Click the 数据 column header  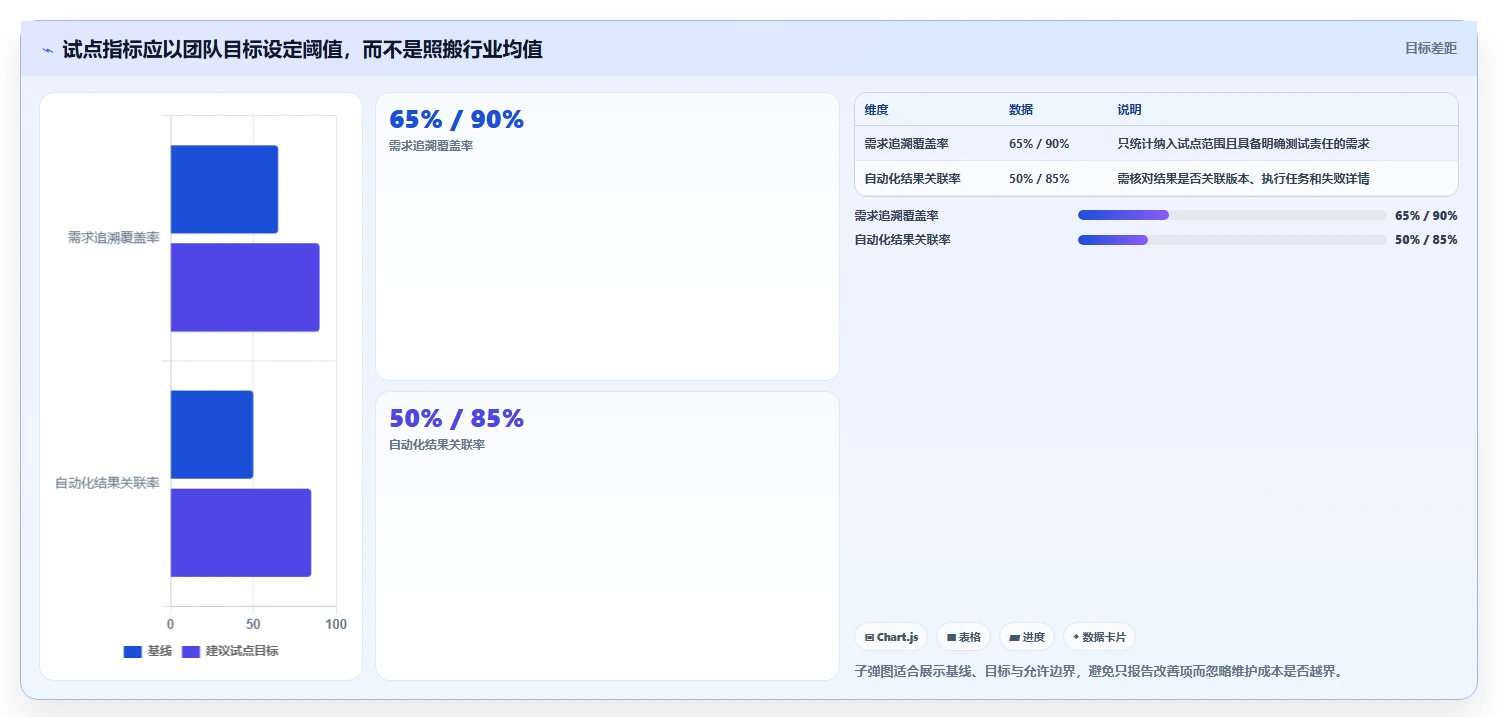tap(1021, 110)
